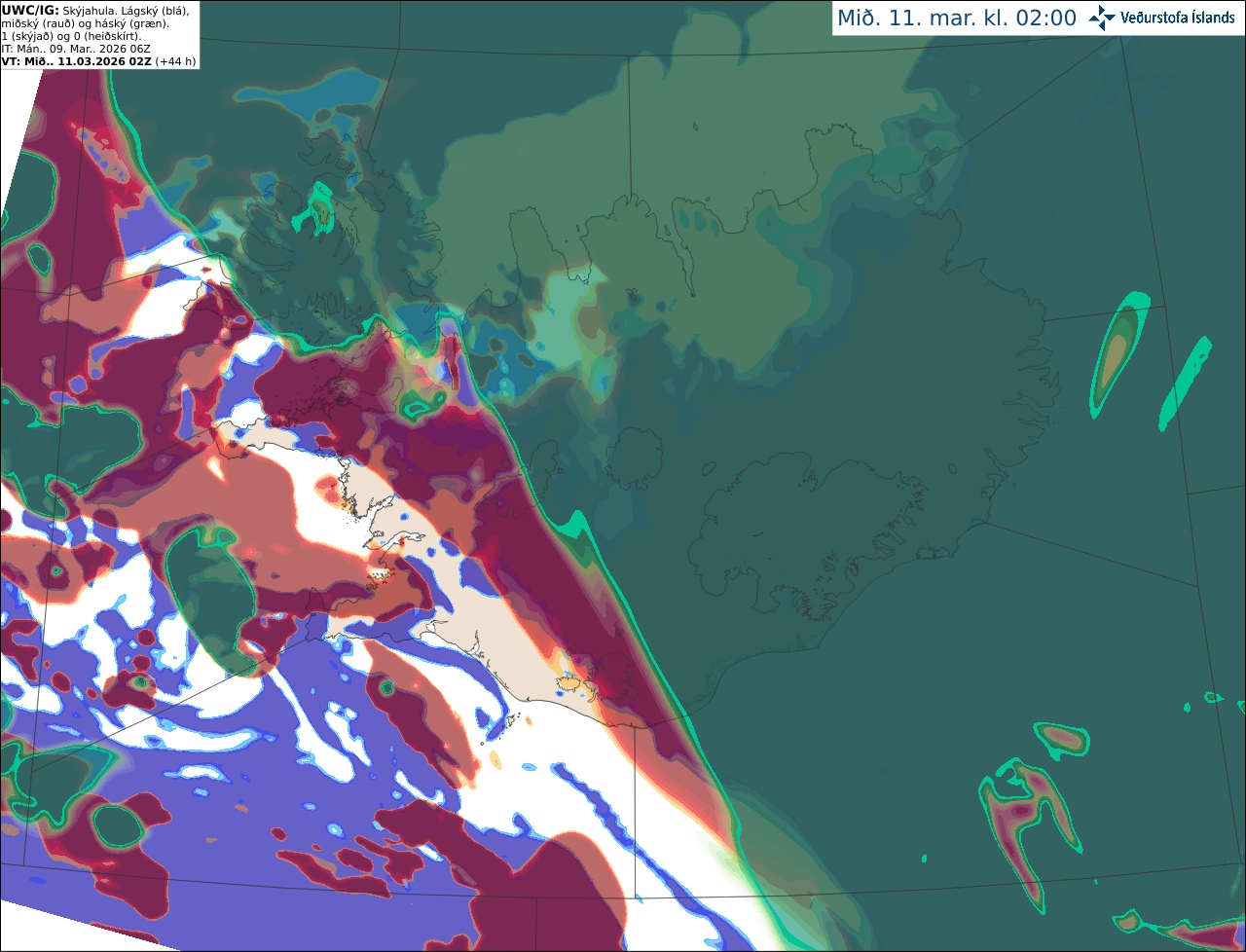
Task: Click the legend line 'miðský (rauð) og háský (græn).'
Action: pos(85,23)
